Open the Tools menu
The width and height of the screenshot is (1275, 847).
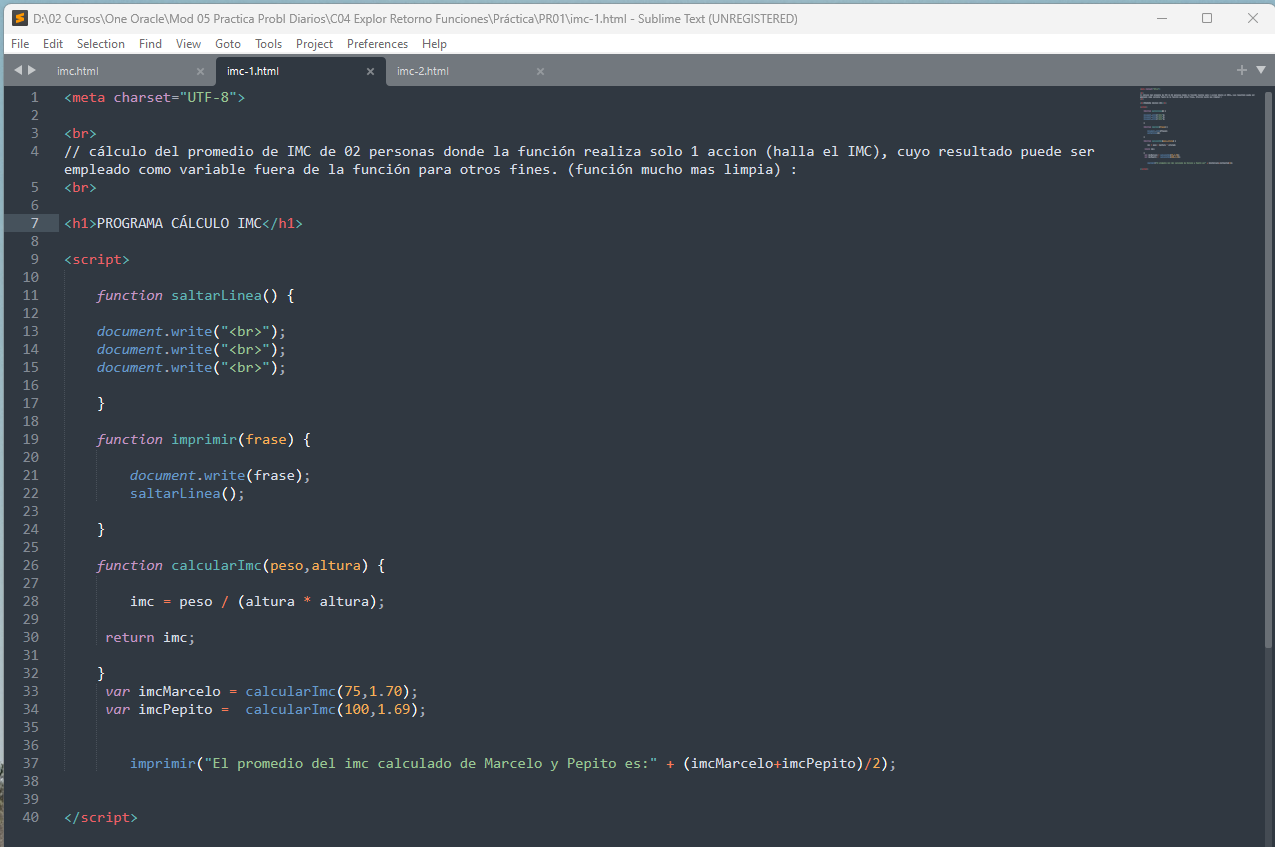click(268, 44)
